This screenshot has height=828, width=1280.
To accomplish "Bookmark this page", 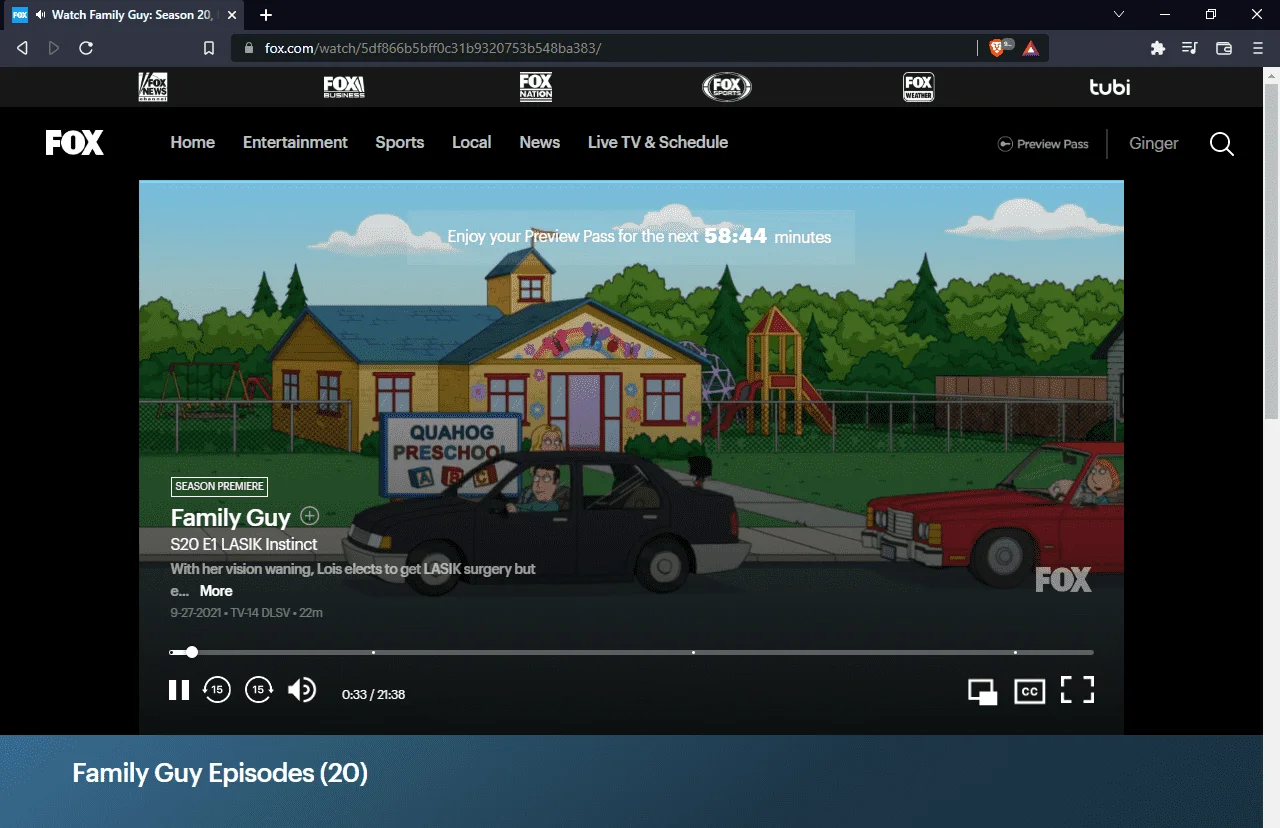I will coord(209,48).
